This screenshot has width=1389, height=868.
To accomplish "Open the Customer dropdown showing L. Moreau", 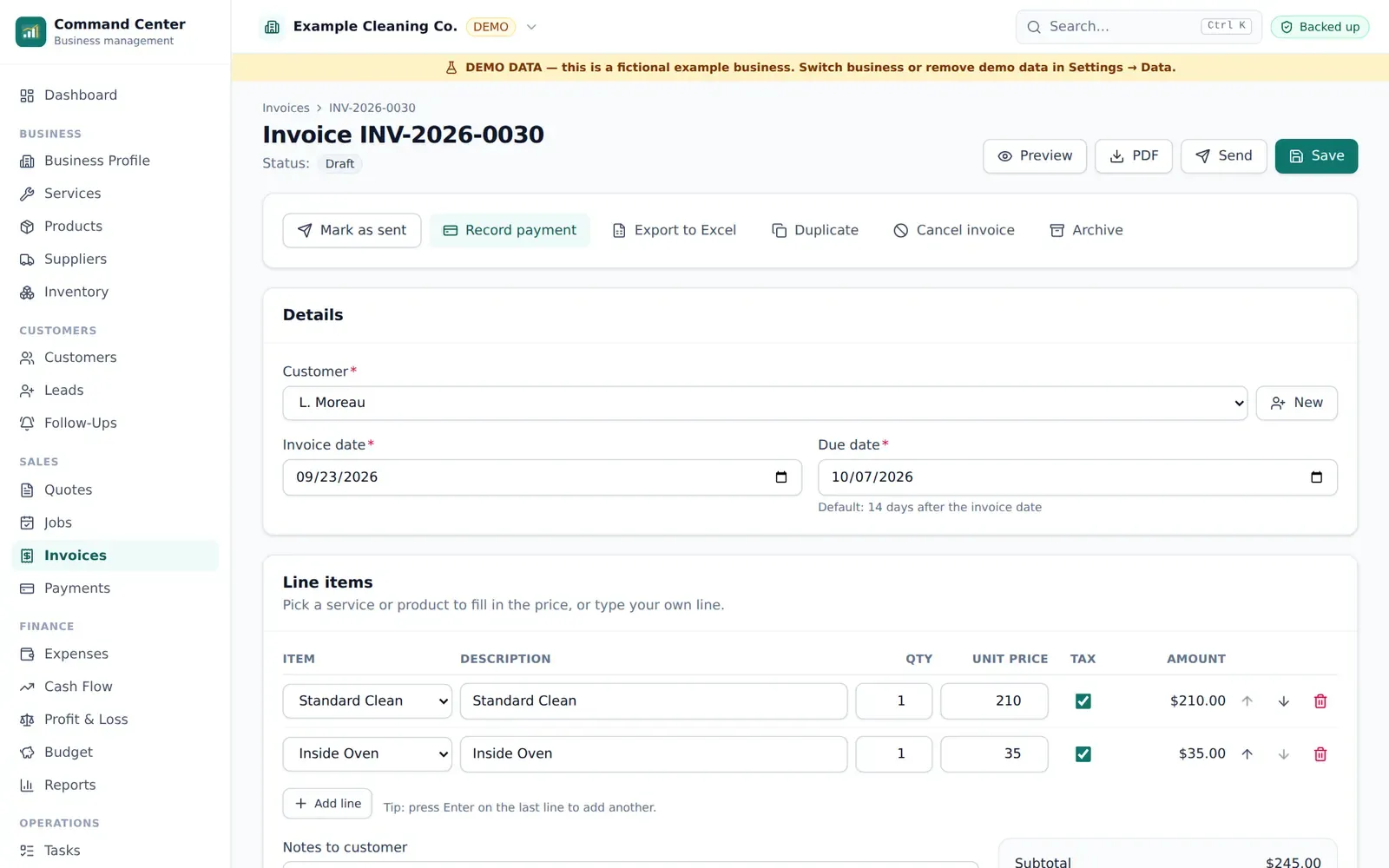I will point(765,403).
